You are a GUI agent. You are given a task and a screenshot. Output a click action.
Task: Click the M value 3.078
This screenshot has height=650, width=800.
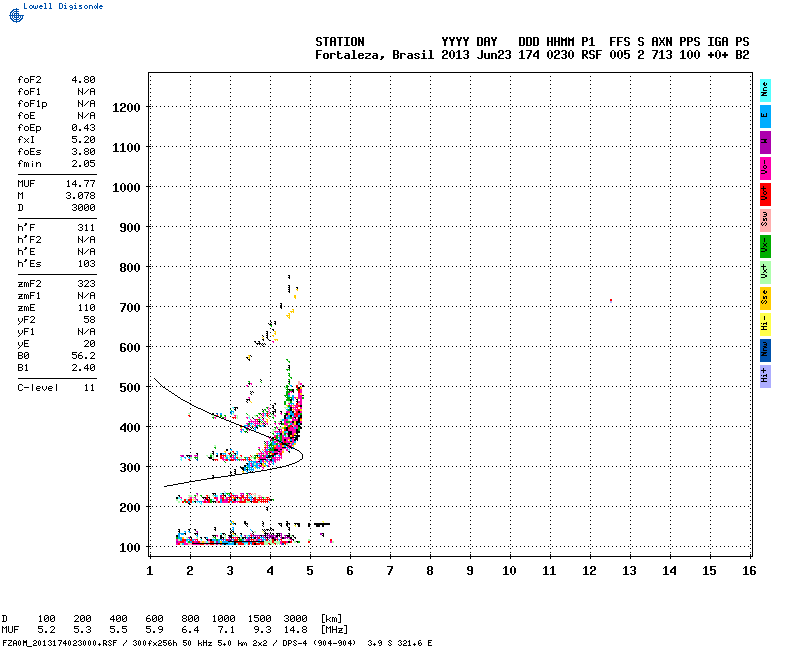tap(81, 195)
